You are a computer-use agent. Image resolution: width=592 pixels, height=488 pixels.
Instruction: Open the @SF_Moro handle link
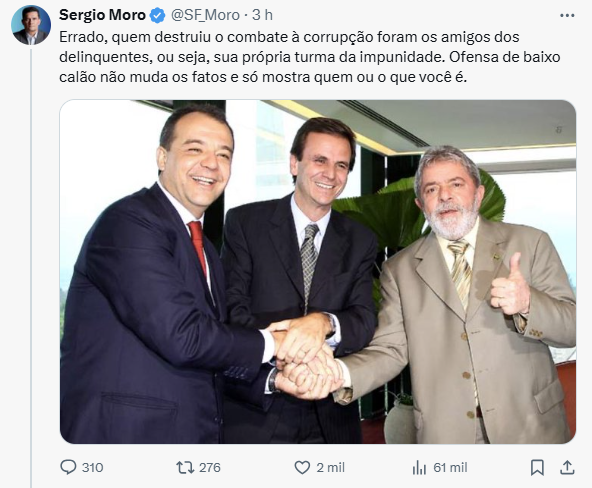tap(205, 15)
